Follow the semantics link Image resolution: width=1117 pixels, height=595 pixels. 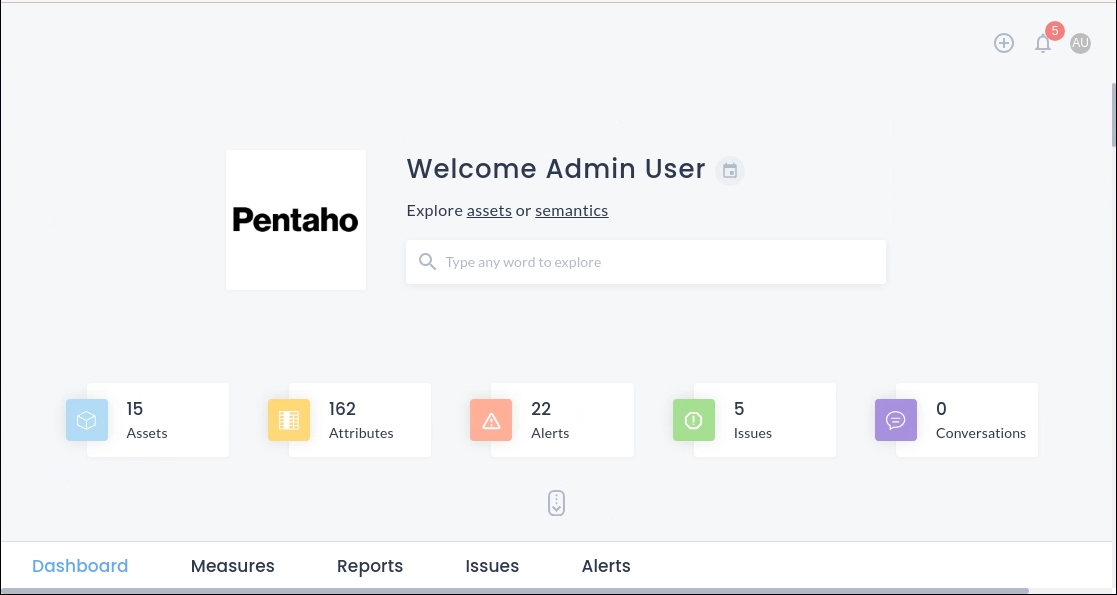(x=571, y=211)
